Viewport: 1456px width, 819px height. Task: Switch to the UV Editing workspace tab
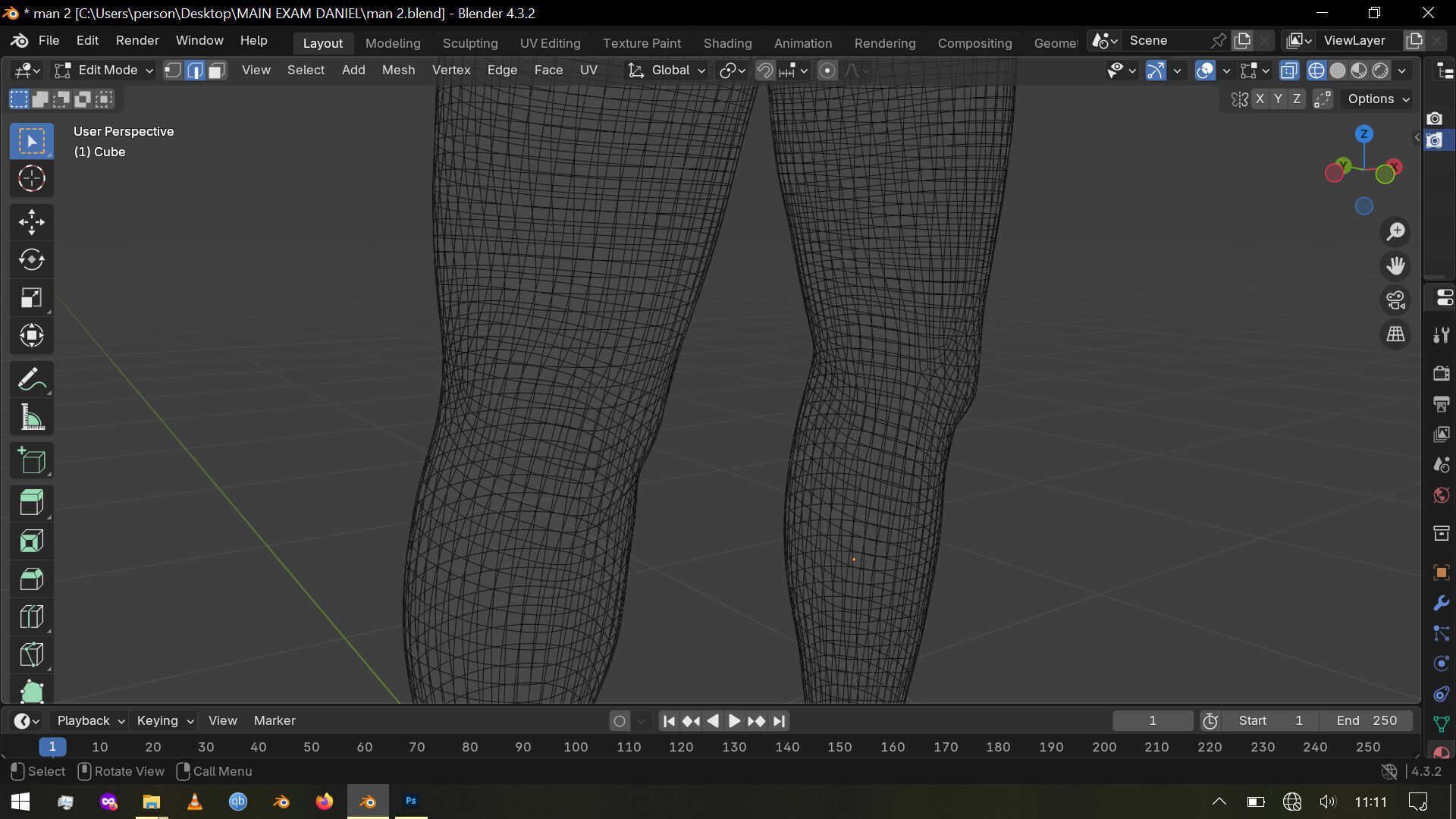[x=550, y=43]
